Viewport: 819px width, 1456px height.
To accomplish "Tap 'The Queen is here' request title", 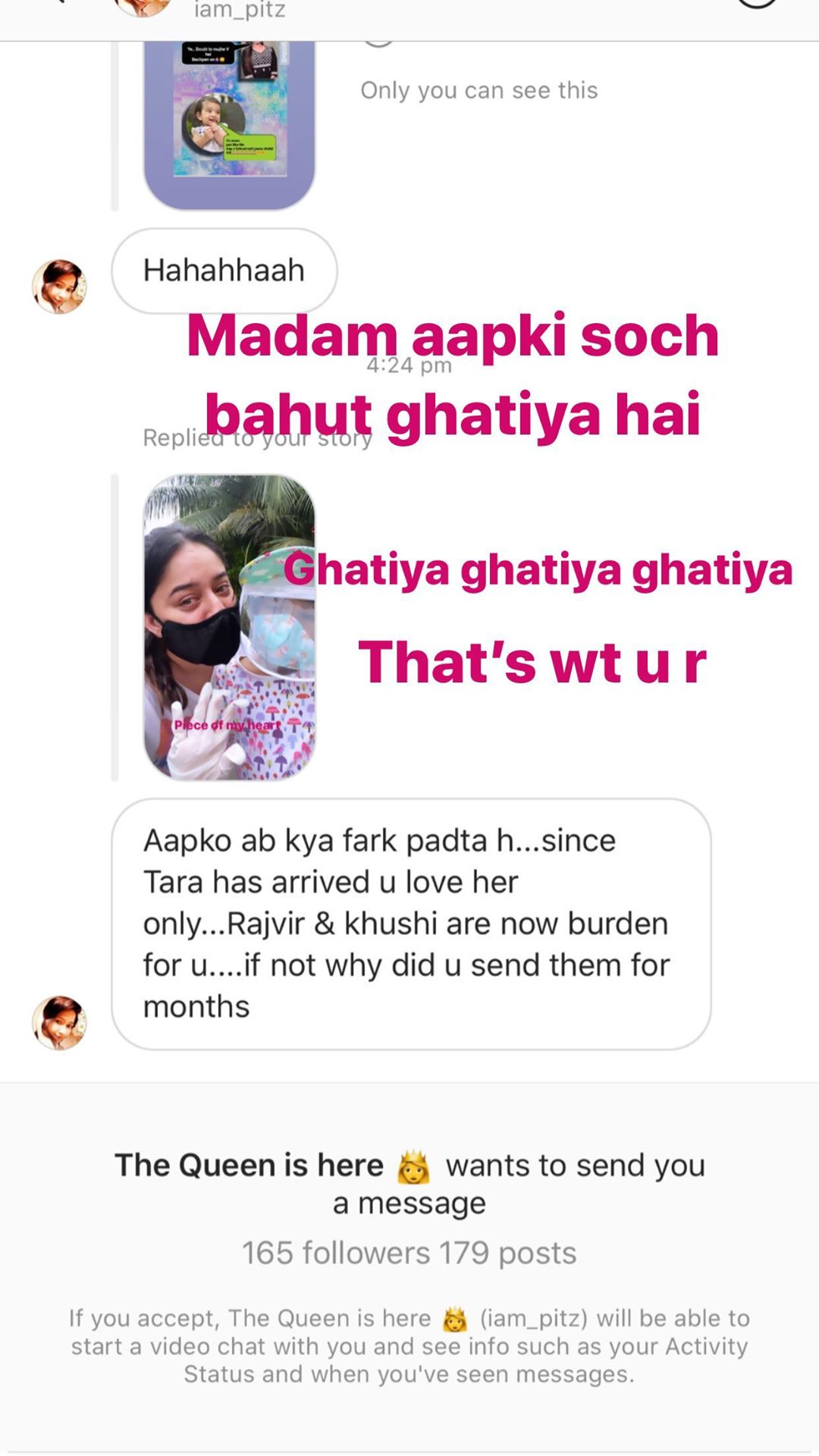I will pyautogui.click(x=249, y=1166).
